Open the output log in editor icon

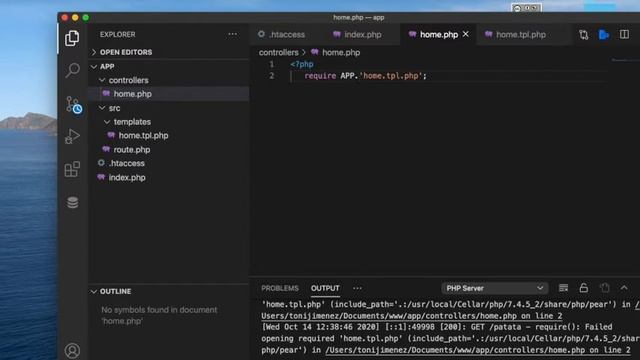(604, 288)
